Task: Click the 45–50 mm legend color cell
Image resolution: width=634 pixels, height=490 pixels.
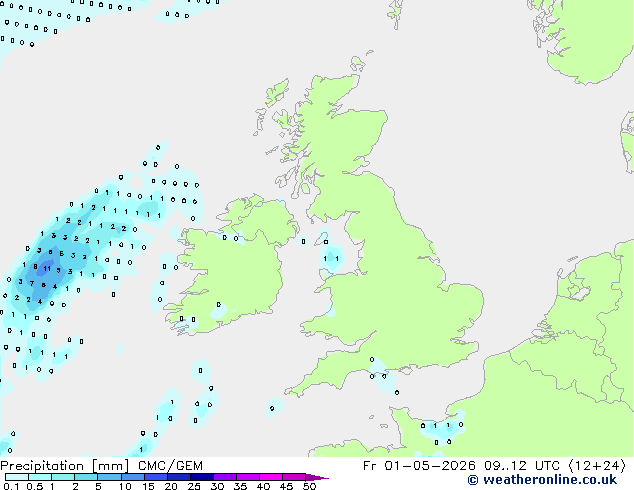Action: tap(294, 477)
